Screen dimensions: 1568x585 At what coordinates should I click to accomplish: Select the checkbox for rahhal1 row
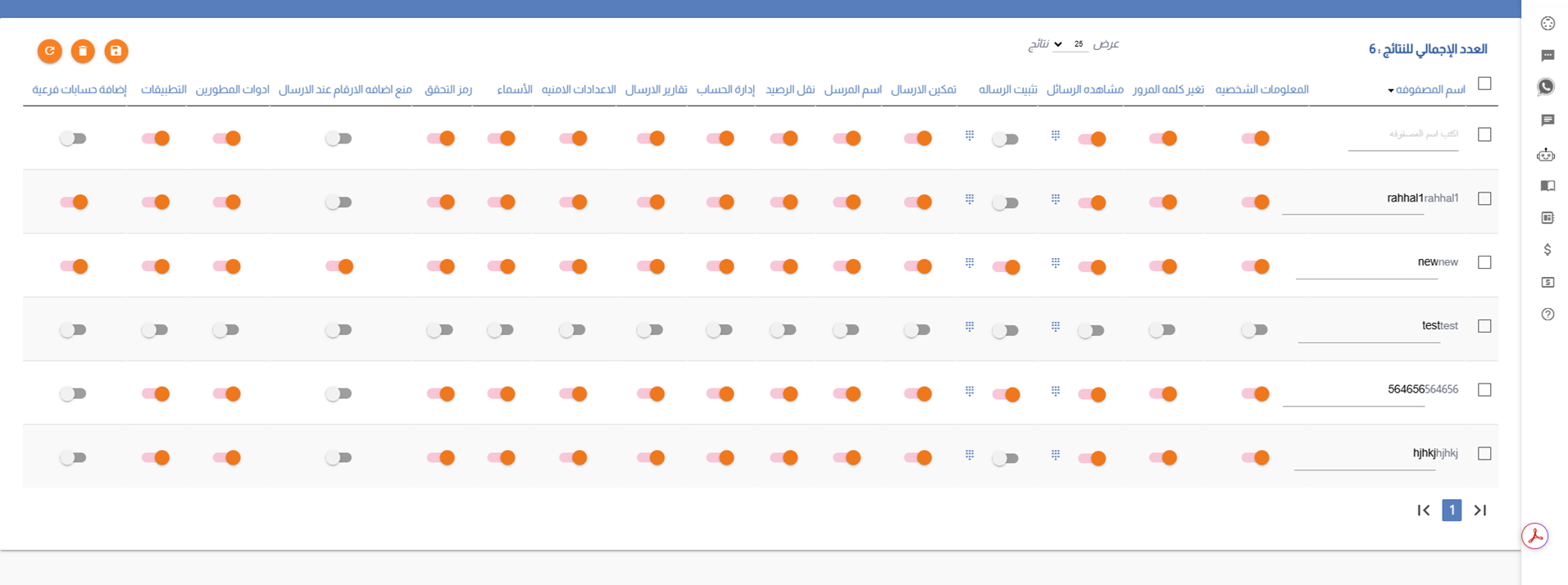1484,198
